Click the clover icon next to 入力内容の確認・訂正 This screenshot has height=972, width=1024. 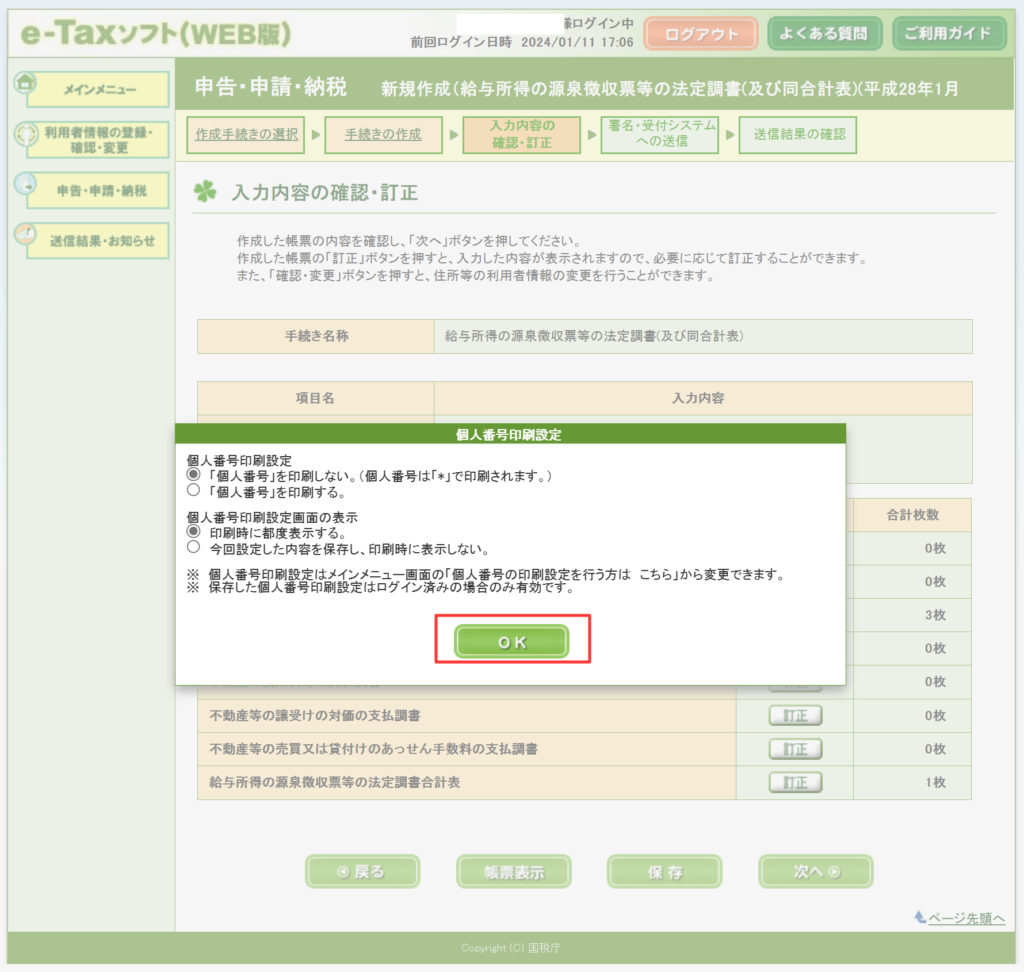pos(206,193)
